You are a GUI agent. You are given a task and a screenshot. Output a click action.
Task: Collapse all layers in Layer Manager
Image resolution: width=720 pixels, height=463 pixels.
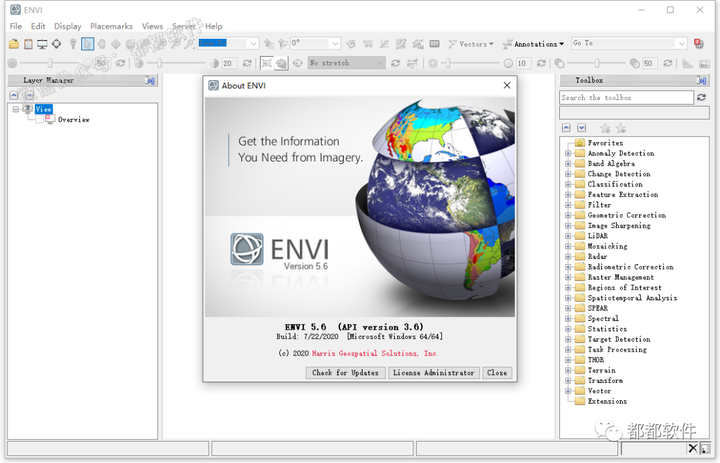coord(14,95)
